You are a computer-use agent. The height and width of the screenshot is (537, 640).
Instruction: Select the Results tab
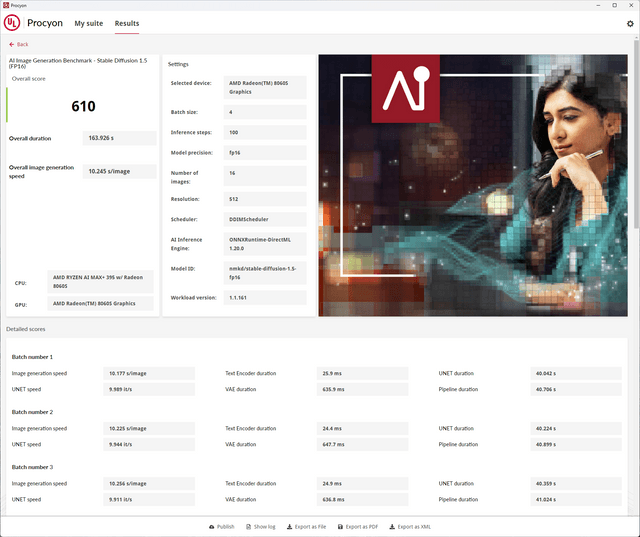click(127, 23)
